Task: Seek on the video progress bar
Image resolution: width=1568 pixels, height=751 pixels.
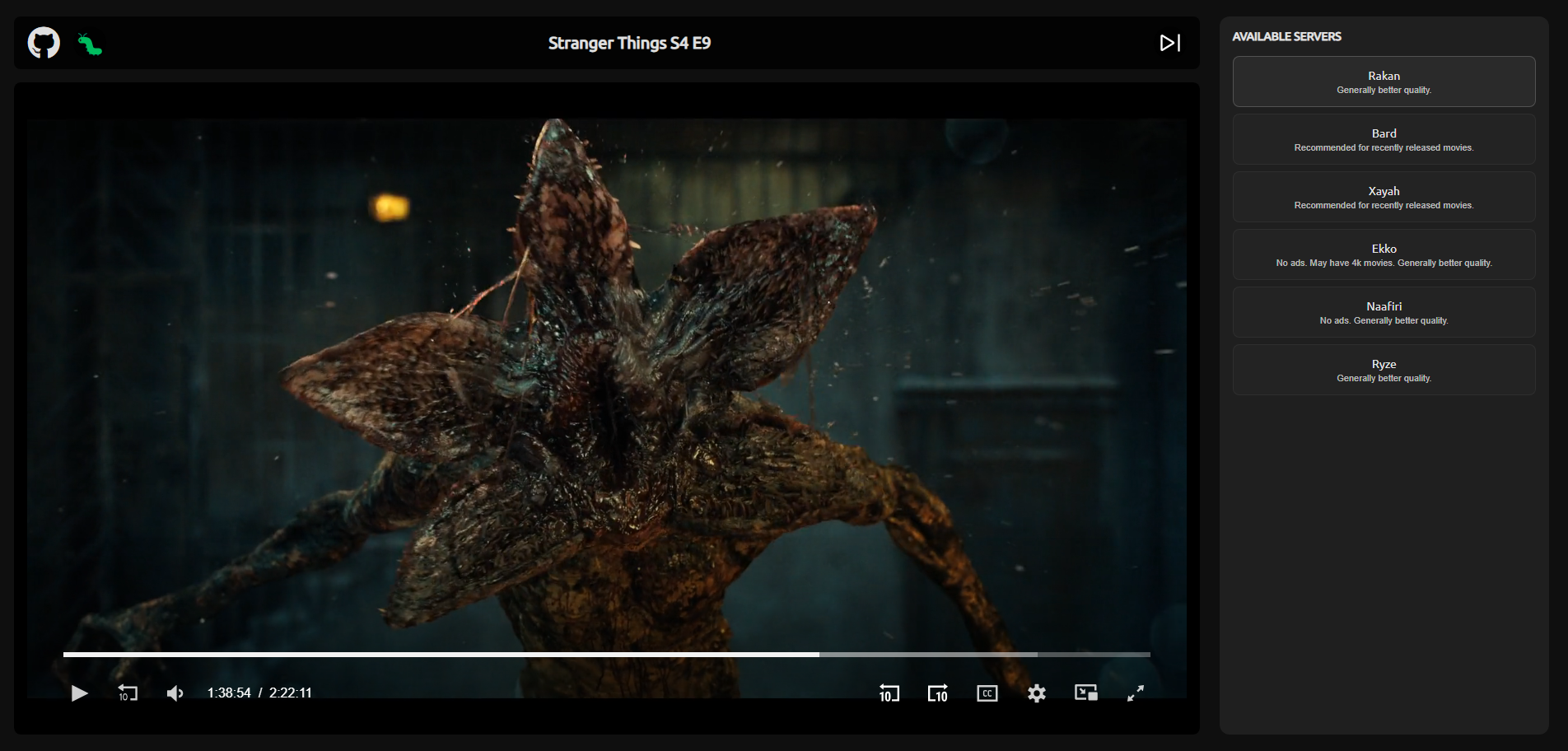Action: [607, 655]
